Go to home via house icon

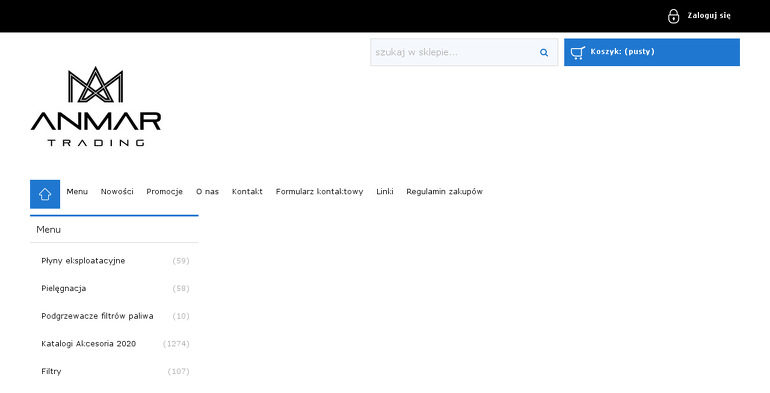(45, 194)
